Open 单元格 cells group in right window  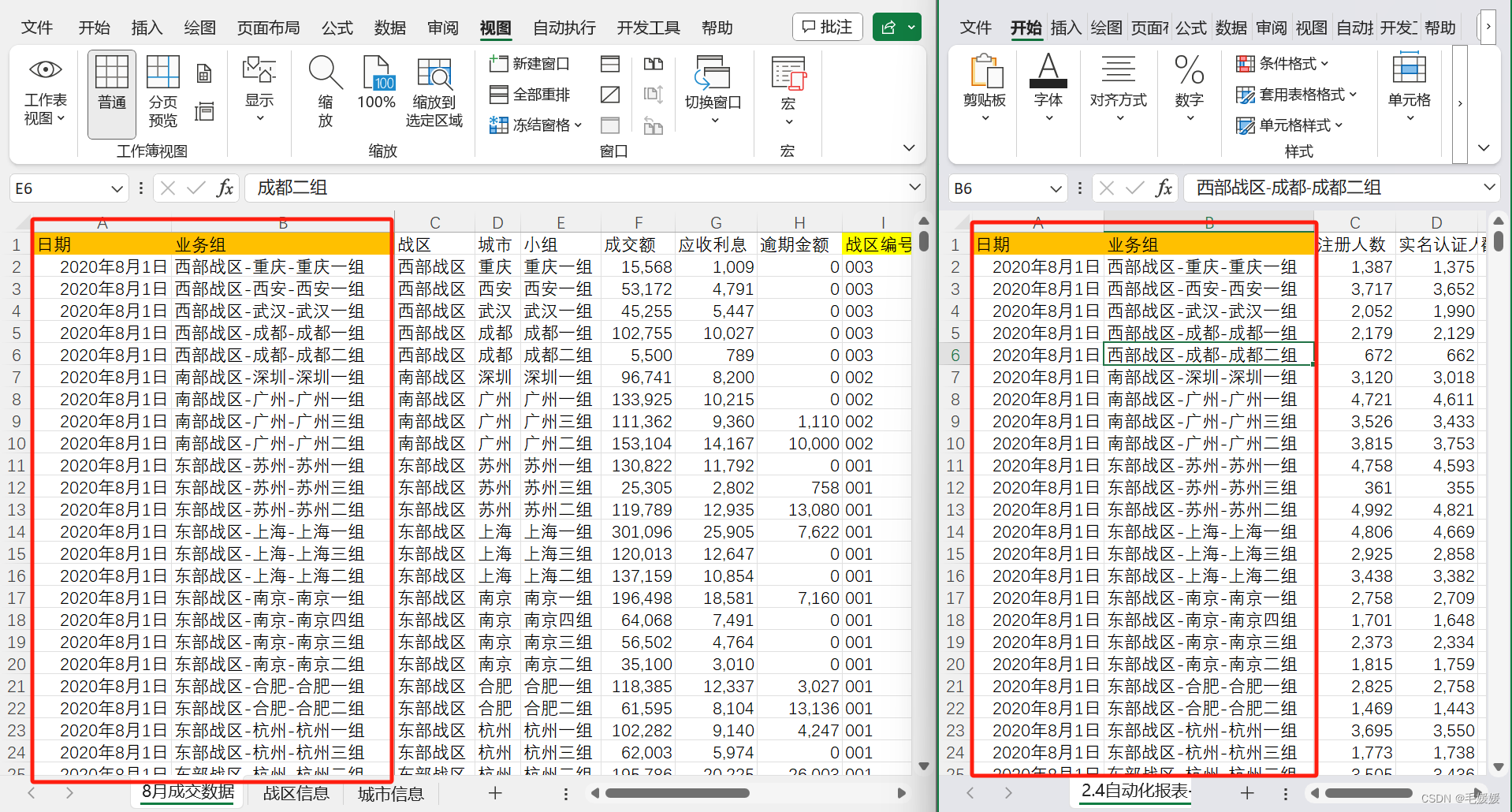pyautogui.click(x=1410, y=88)
